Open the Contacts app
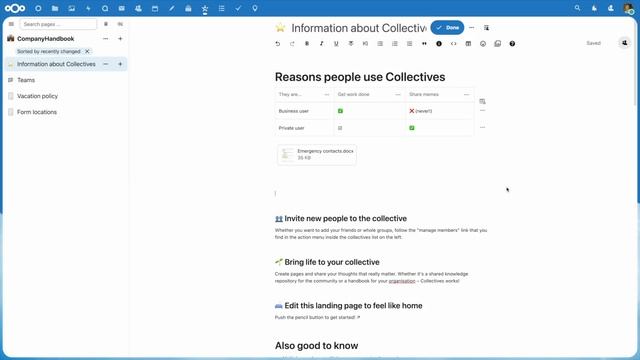Image resolution: width=640 pixels, height=360 pixels. click(138, 8)
